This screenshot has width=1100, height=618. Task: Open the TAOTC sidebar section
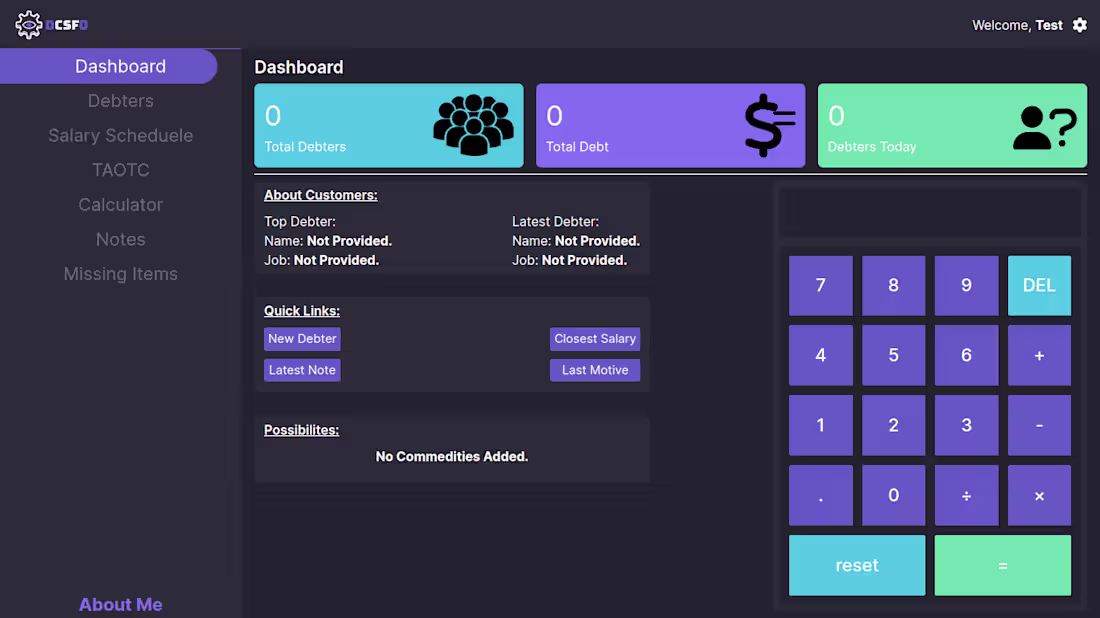click(120, 170)
